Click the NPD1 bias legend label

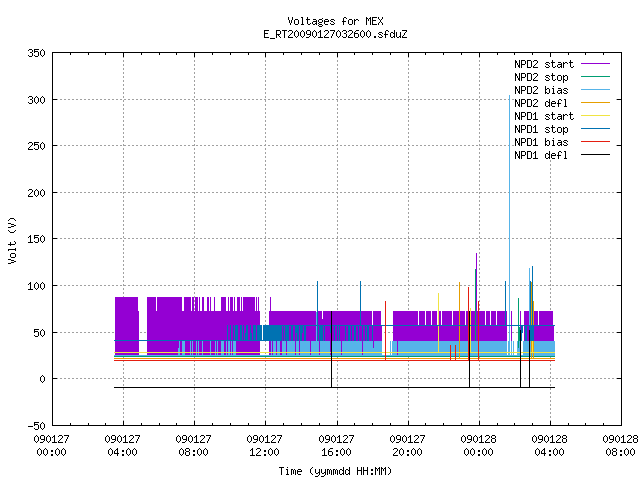541,142
